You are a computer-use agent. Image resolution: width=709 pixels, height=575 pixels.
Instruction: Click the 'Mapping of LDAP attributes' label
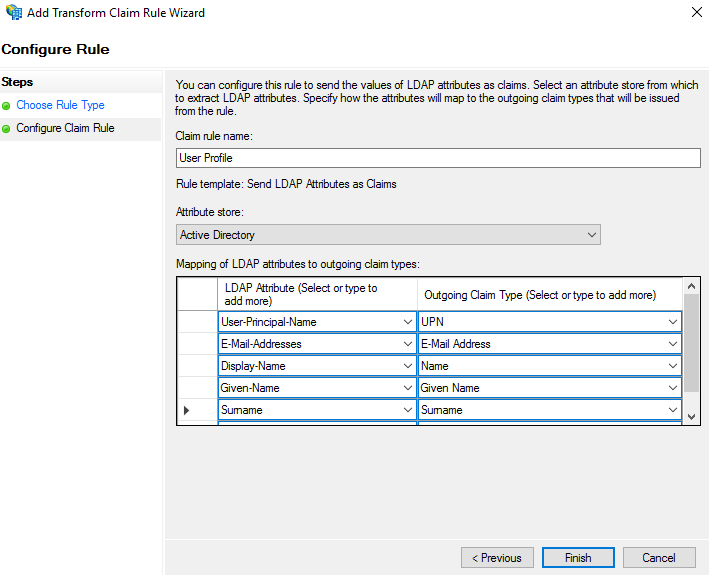pyautogui.click(x=298, y=264)
